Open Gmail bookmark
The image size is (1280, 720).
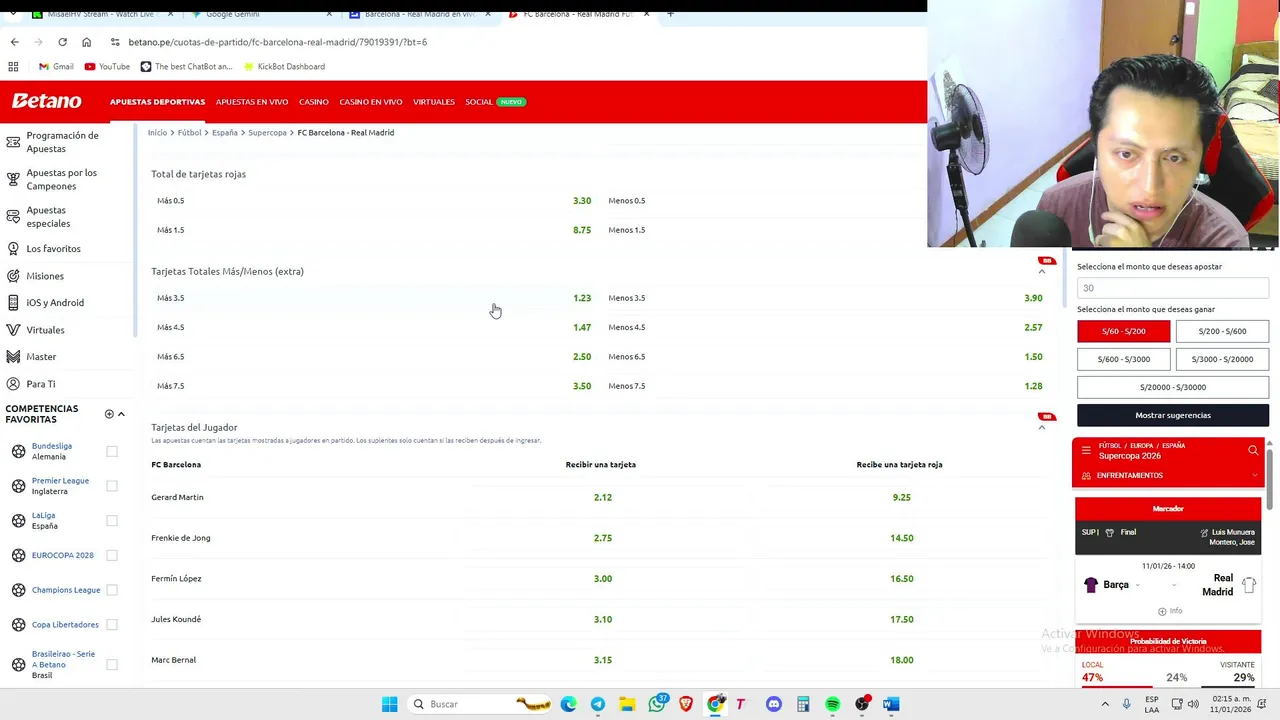[x=56, y=67]
